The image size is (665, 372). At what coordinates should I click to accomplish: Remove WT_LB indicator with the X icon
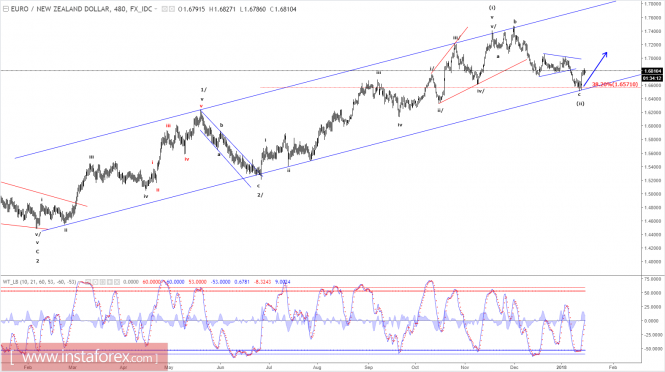point(117,282)
